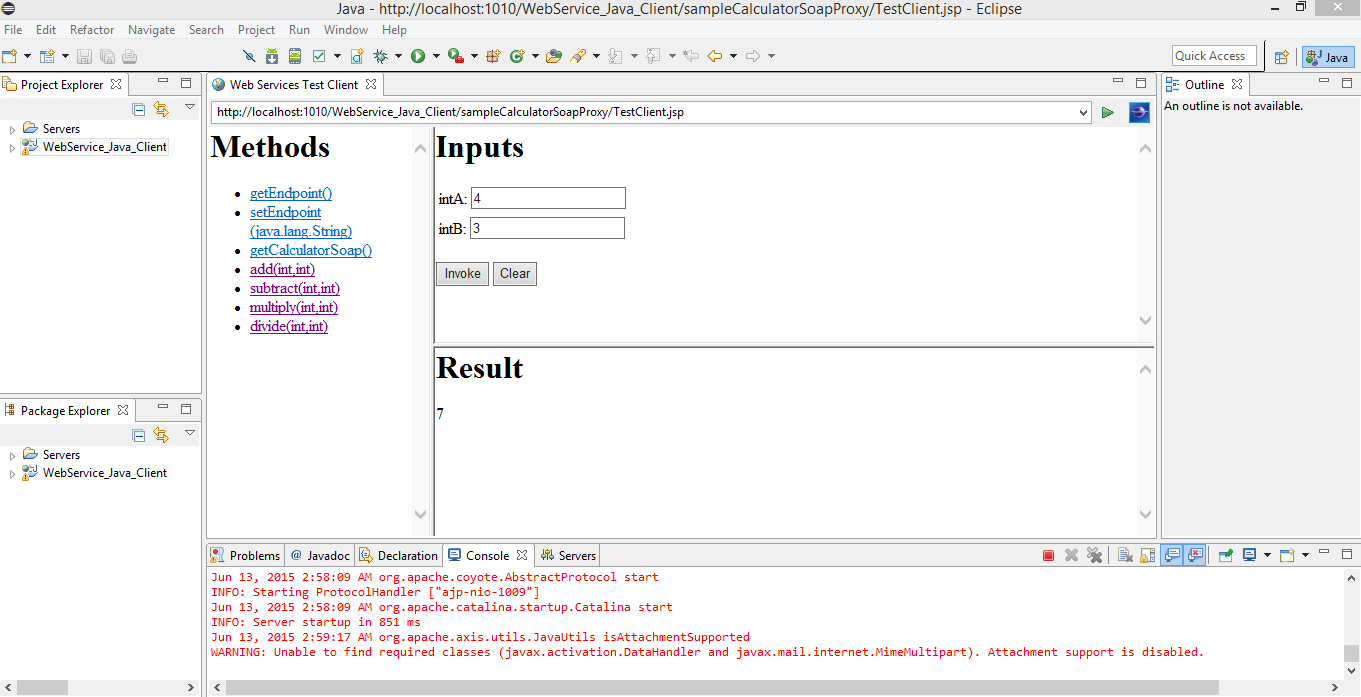Screen dimensions: 1361x697
Task: Toggle Link with Editor in Package Explorer
Action: point(161,435)
